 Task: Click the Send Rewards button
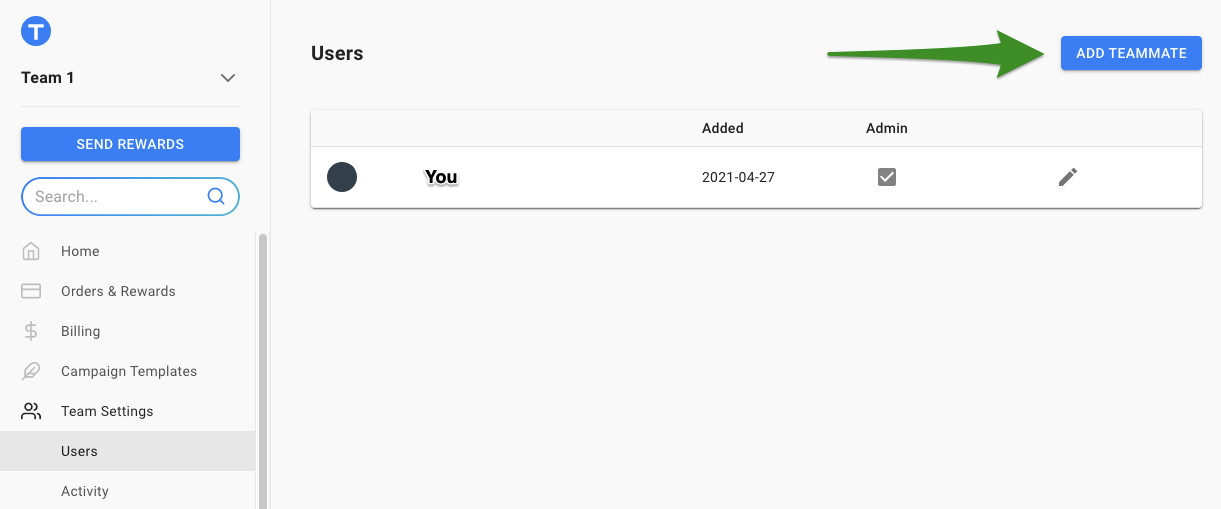pyautogui.click(x=130, y=144)
